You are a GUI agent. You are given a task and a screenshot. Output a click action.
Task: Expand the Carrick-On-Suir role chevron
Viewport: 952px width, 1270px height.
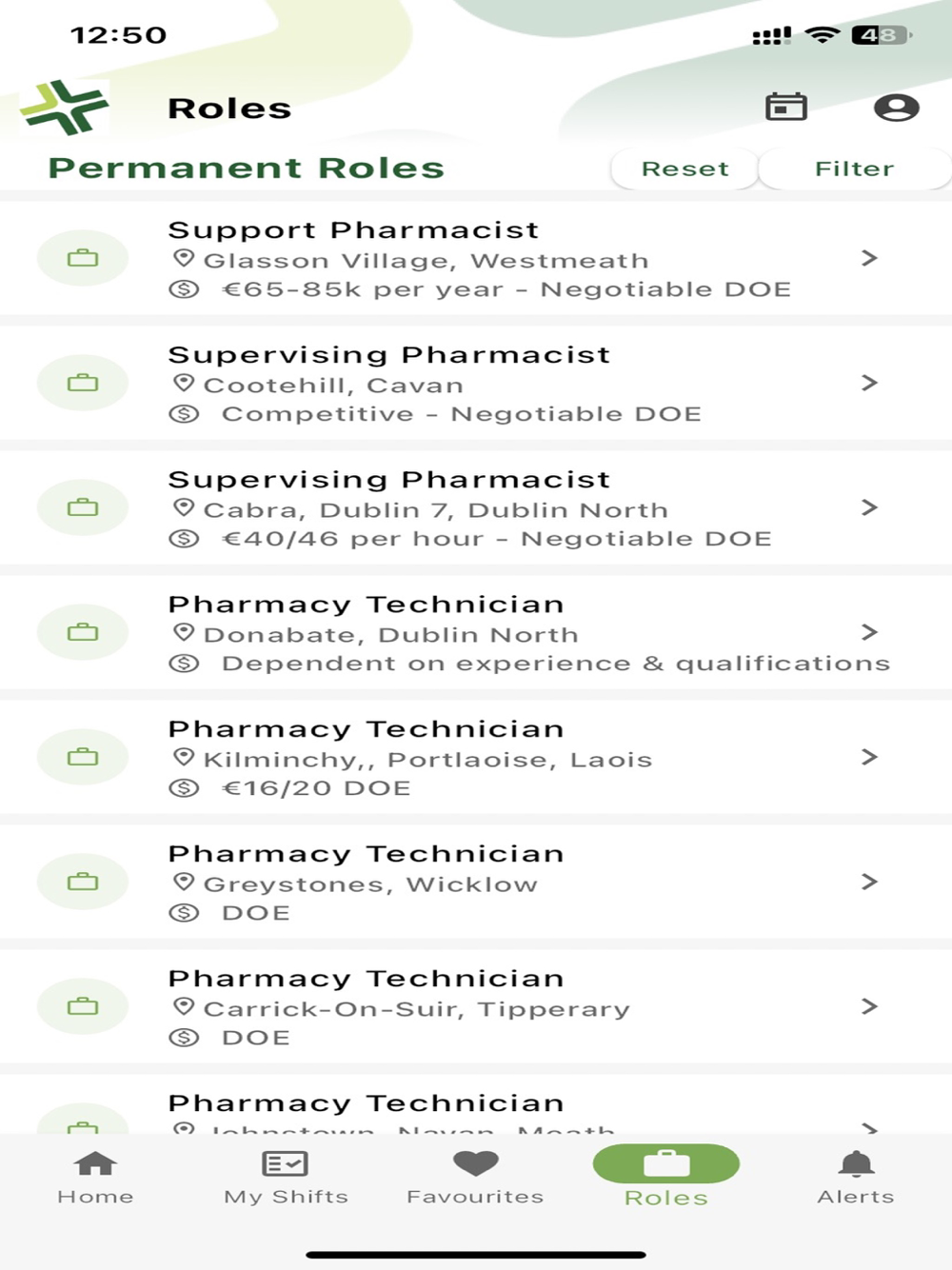click(868, 1006)
